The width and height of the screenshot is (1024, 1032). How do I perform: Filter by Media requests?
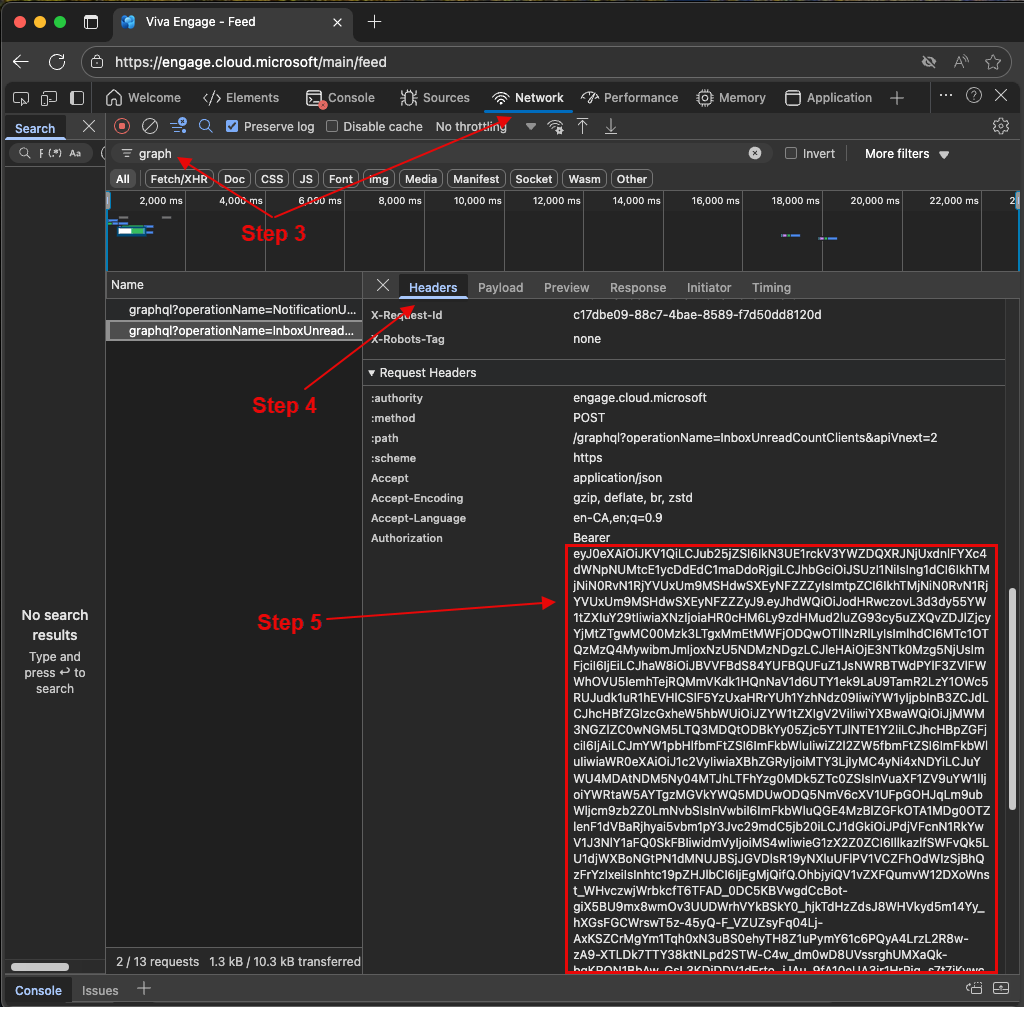(421, 179)
